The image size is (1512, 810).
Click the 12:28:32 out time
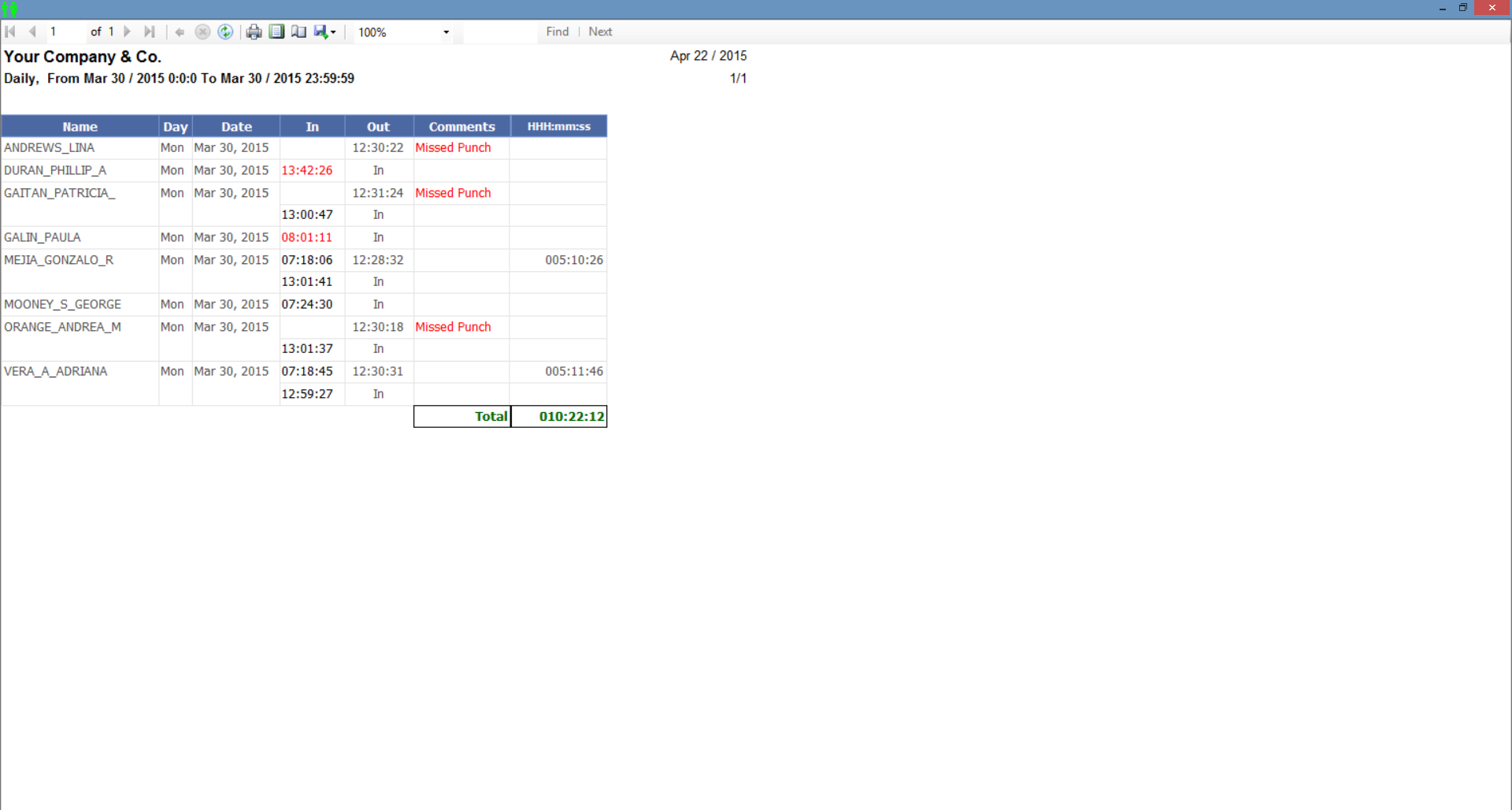pos(378,260)
